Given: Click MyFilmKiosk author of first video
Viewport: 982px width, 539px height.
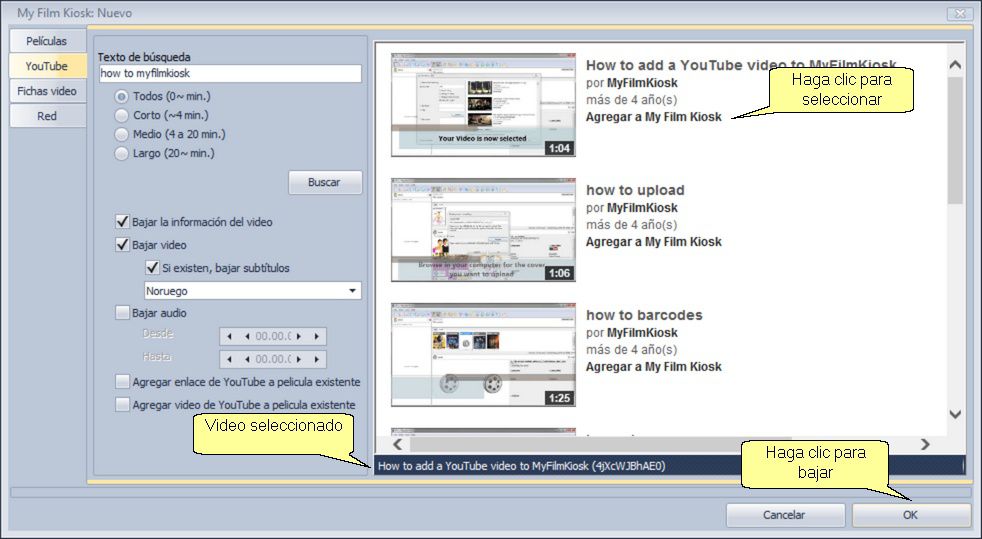Looking at the screenshot, I should click(x=642, y=83).
